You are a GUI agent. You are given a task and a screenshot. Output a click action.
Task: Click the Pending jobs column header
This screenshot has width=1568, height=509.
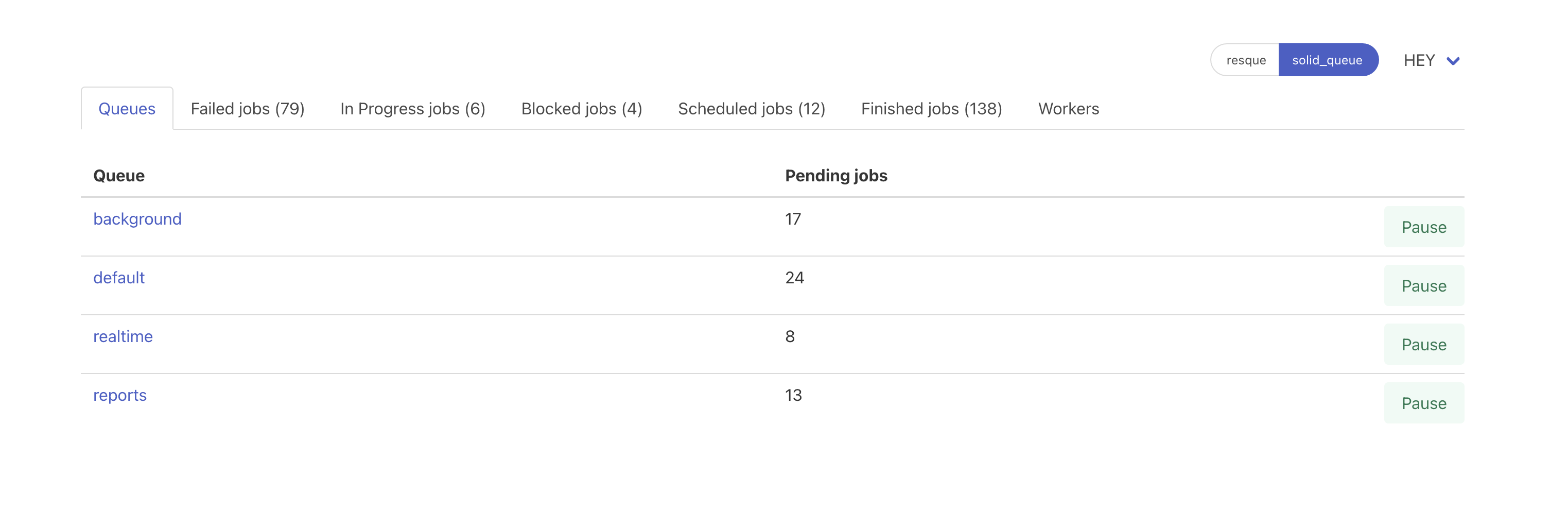pyautogui.click(x=836, y=176)
